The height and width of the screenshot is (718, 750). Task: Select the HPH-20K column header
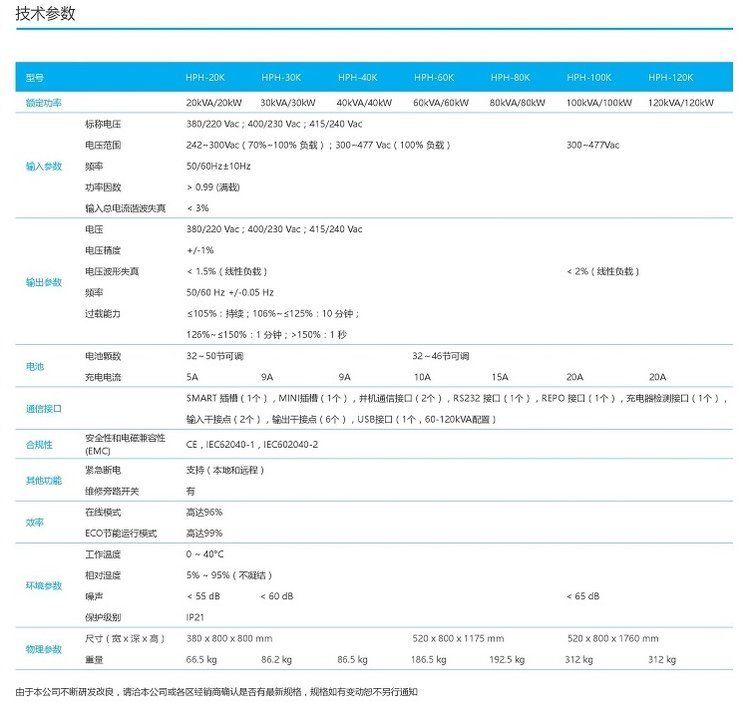pyautogui.click(x=205, y=77)
